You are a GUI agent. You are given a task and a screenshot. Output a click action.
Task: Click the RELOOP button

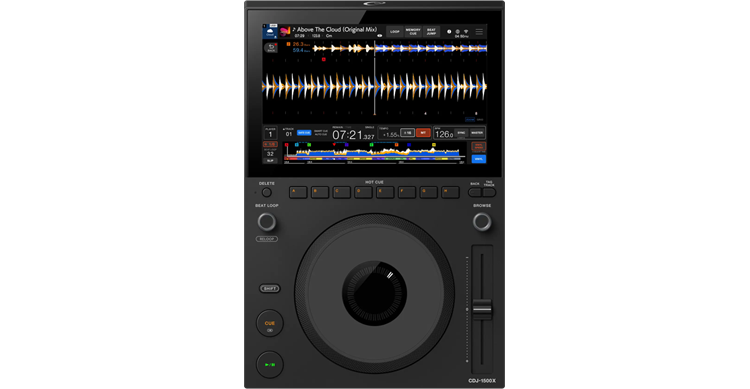(267, 239)
